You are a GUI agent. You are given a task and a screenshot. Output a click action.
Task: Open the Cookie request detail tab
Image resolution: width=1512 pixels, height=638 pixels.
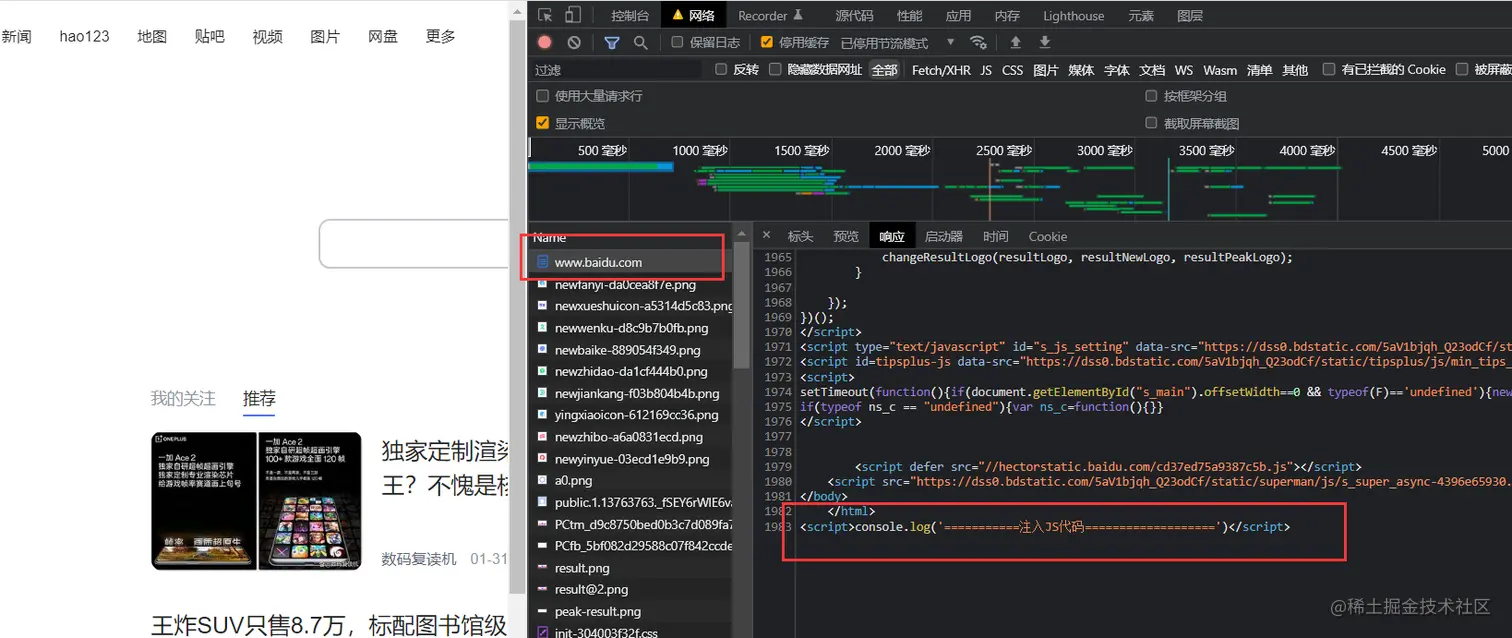(1047, 236)
